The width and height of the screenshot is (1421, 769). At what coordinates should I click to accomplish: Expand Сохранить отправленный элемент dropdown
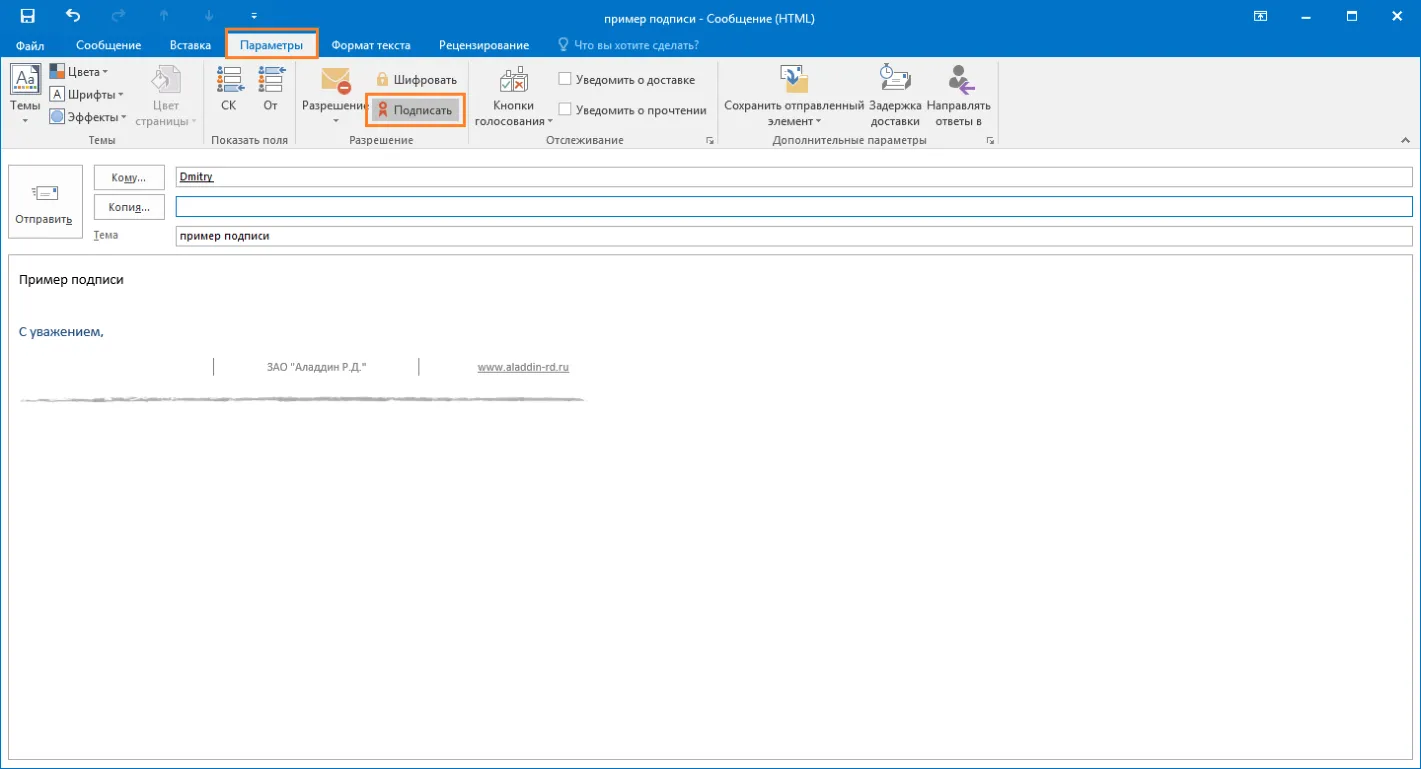pos(794,97)
